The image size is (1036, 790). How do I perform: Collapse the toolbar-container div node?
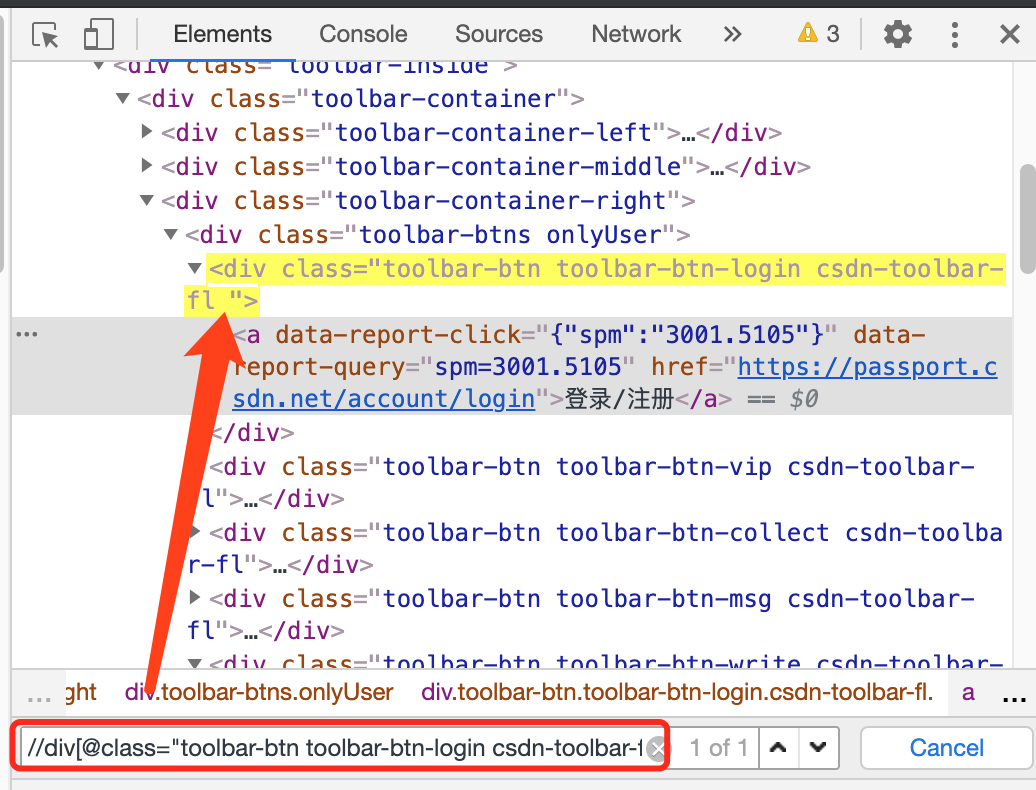pyautogui.click(x=122, y=98)
